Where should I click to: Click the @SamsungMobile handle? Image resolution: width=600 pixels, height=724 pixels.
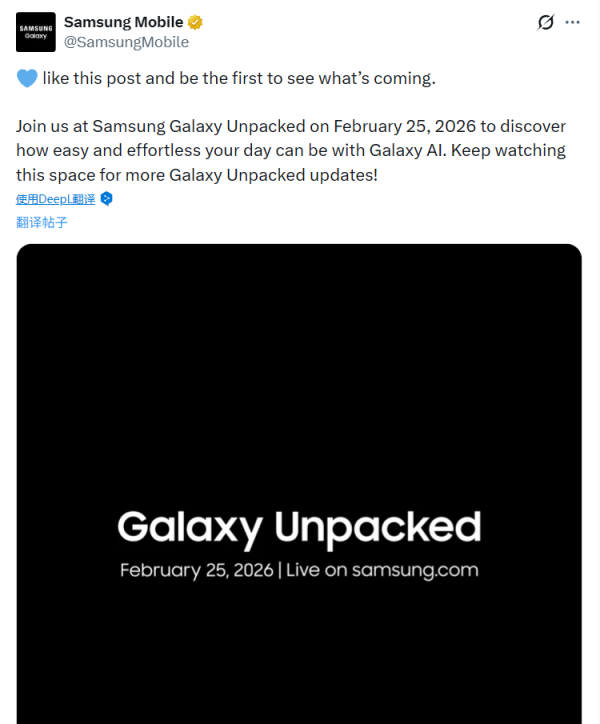[126, 42]
